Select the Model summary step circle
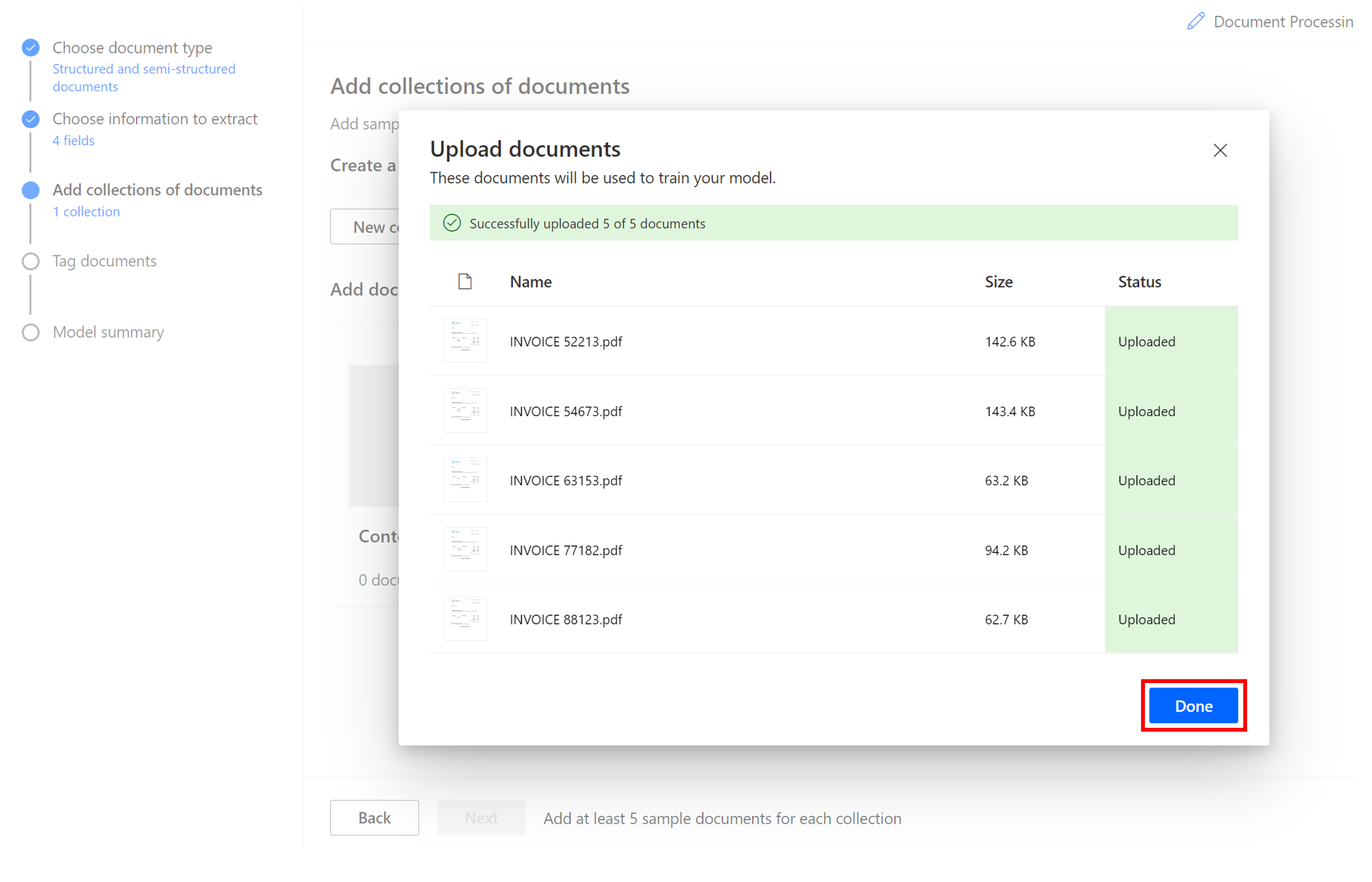 point(31,332)
